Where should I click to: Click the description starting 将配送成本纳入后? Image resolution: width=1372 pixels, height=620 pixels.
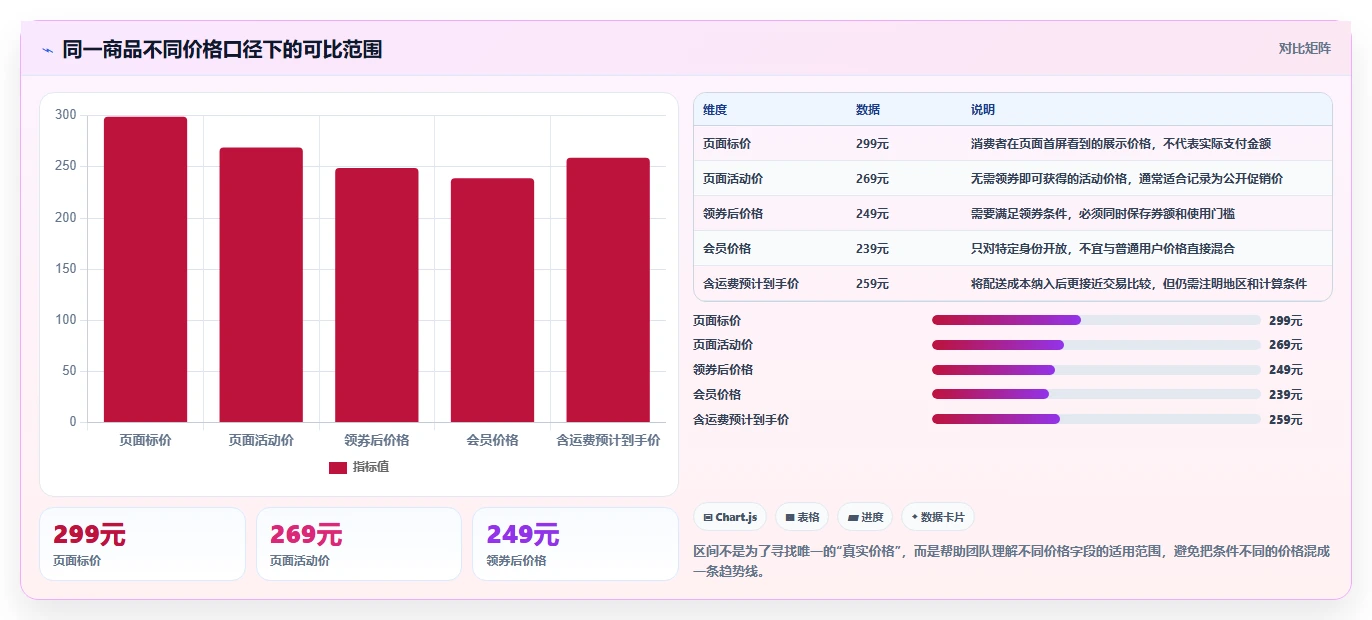[1139, 284]
